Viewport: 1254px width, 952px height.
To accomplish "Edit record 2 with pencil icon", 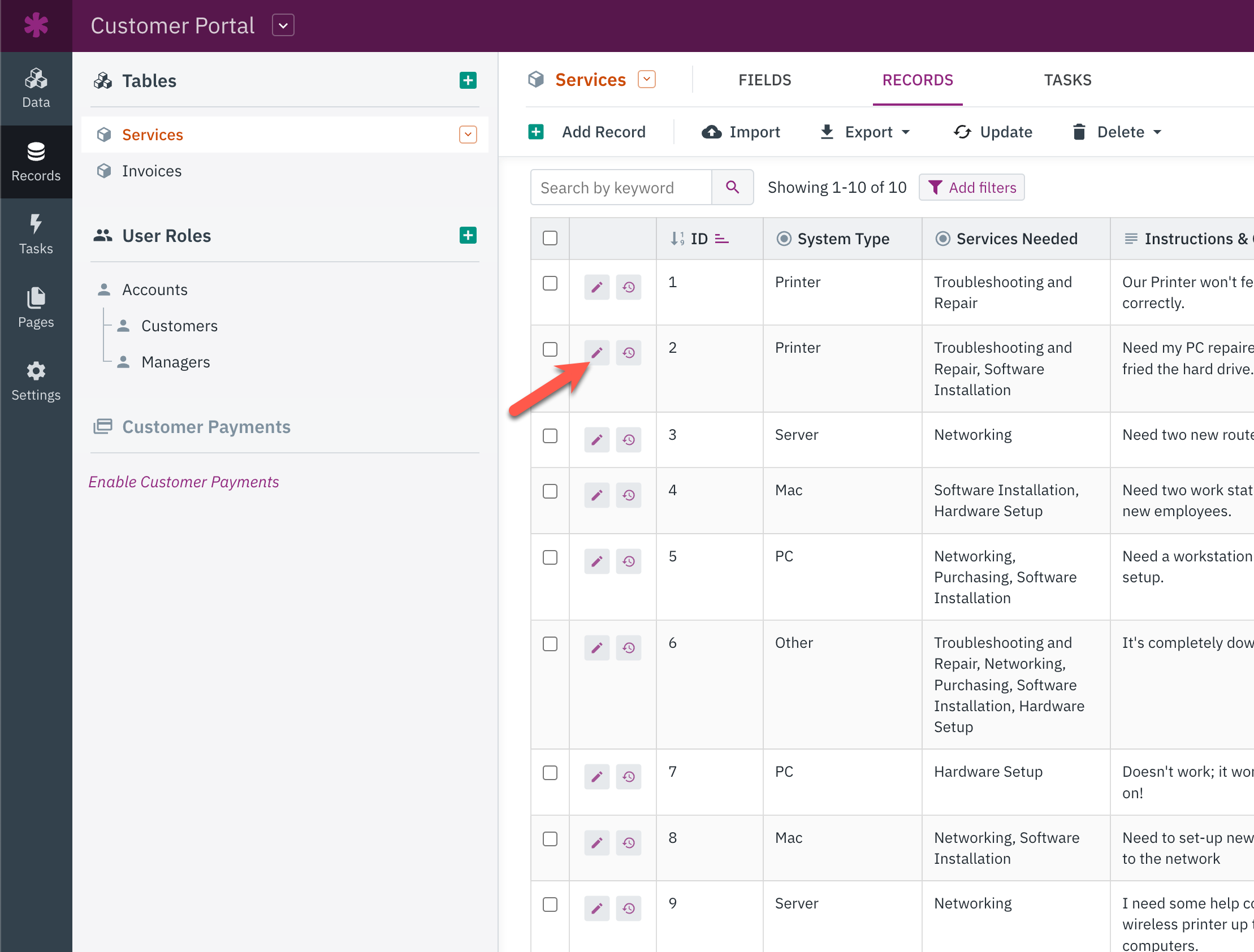I will pyautogui.click(x=596, y=353).
